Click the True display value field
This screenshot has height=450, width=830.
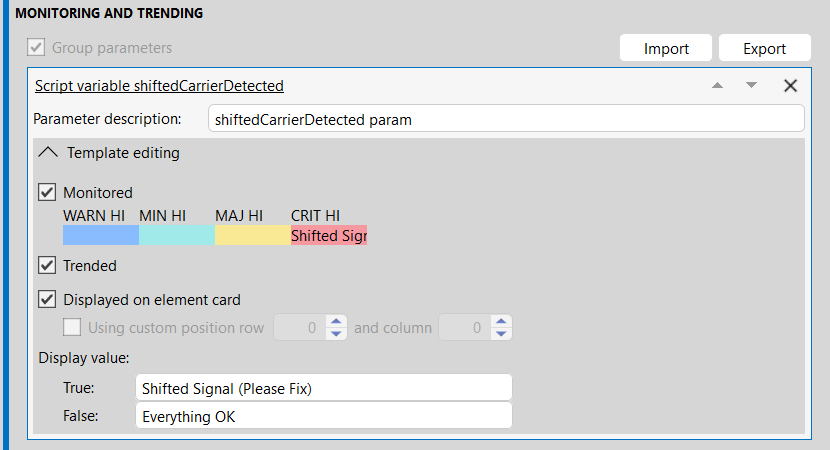[x=323, y=388]
